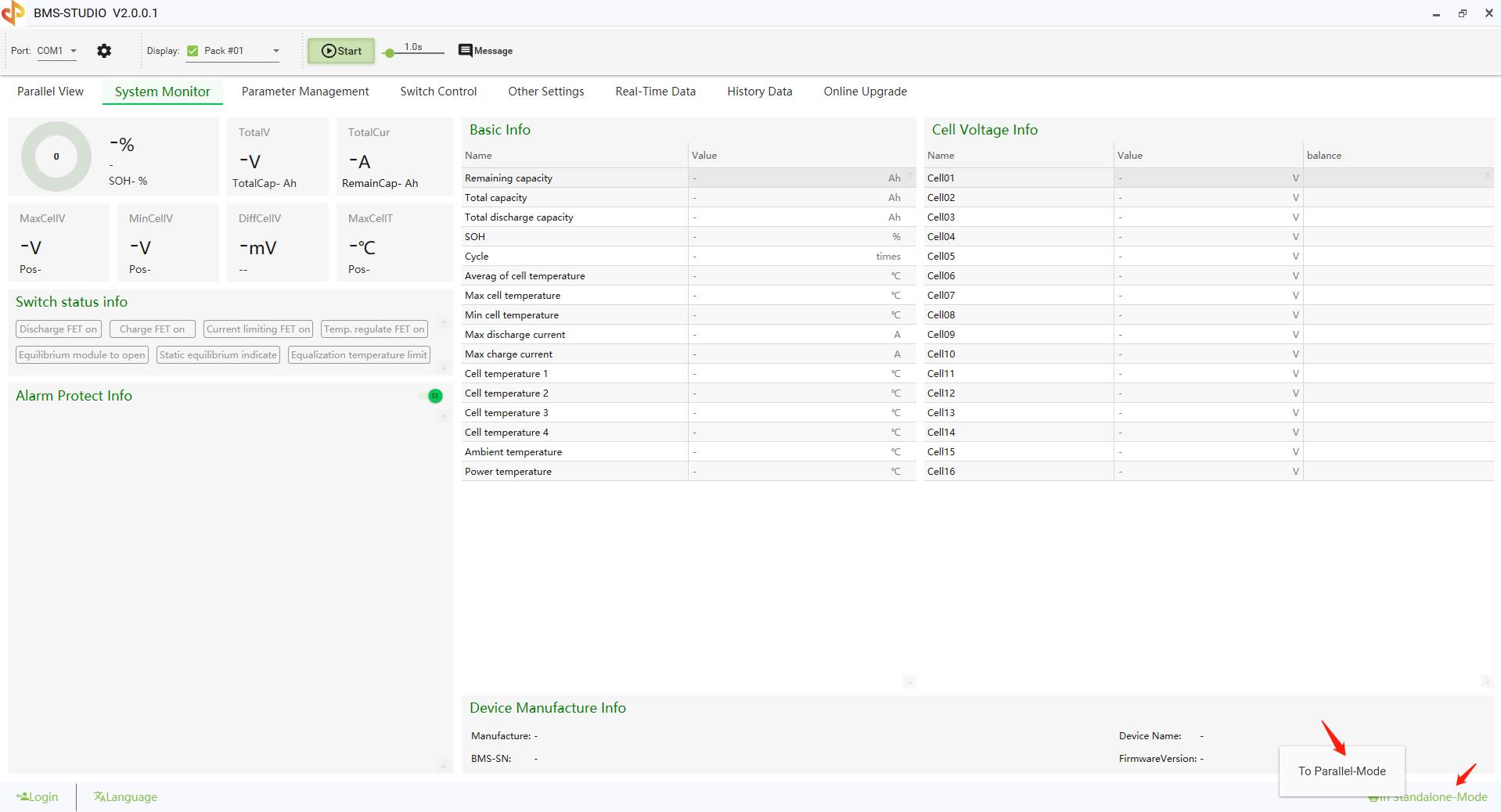Uncheck the Pack #01 display checkbox
Image resolution: width=1501 pixels, height=812 pixels.
[191, 51]
